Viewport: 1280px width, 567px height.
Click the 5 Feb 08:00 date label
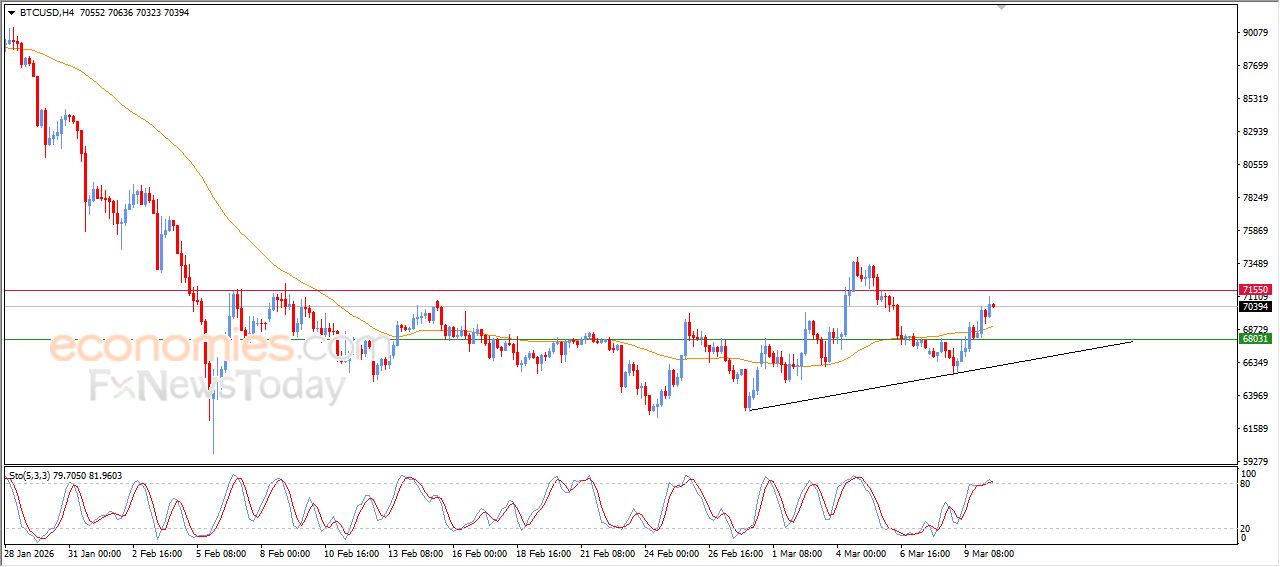click(221, 553)
